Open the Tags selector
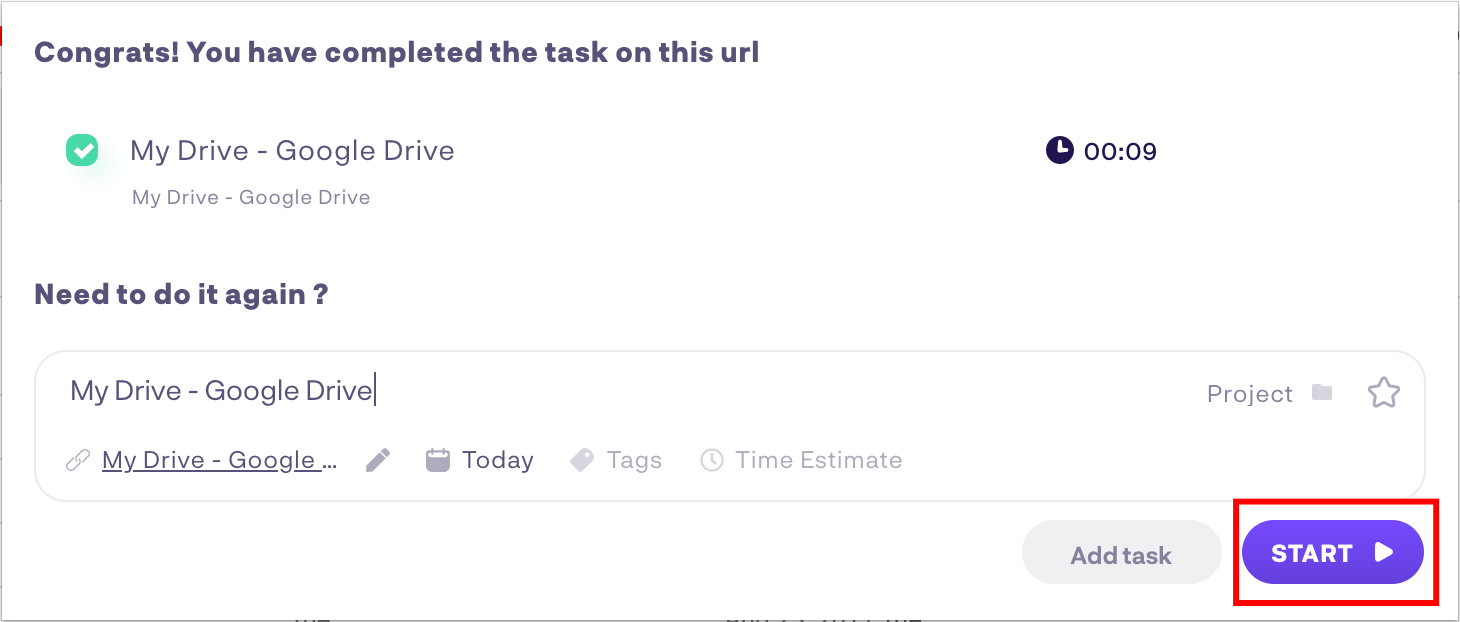 click(x=634, y=460)
